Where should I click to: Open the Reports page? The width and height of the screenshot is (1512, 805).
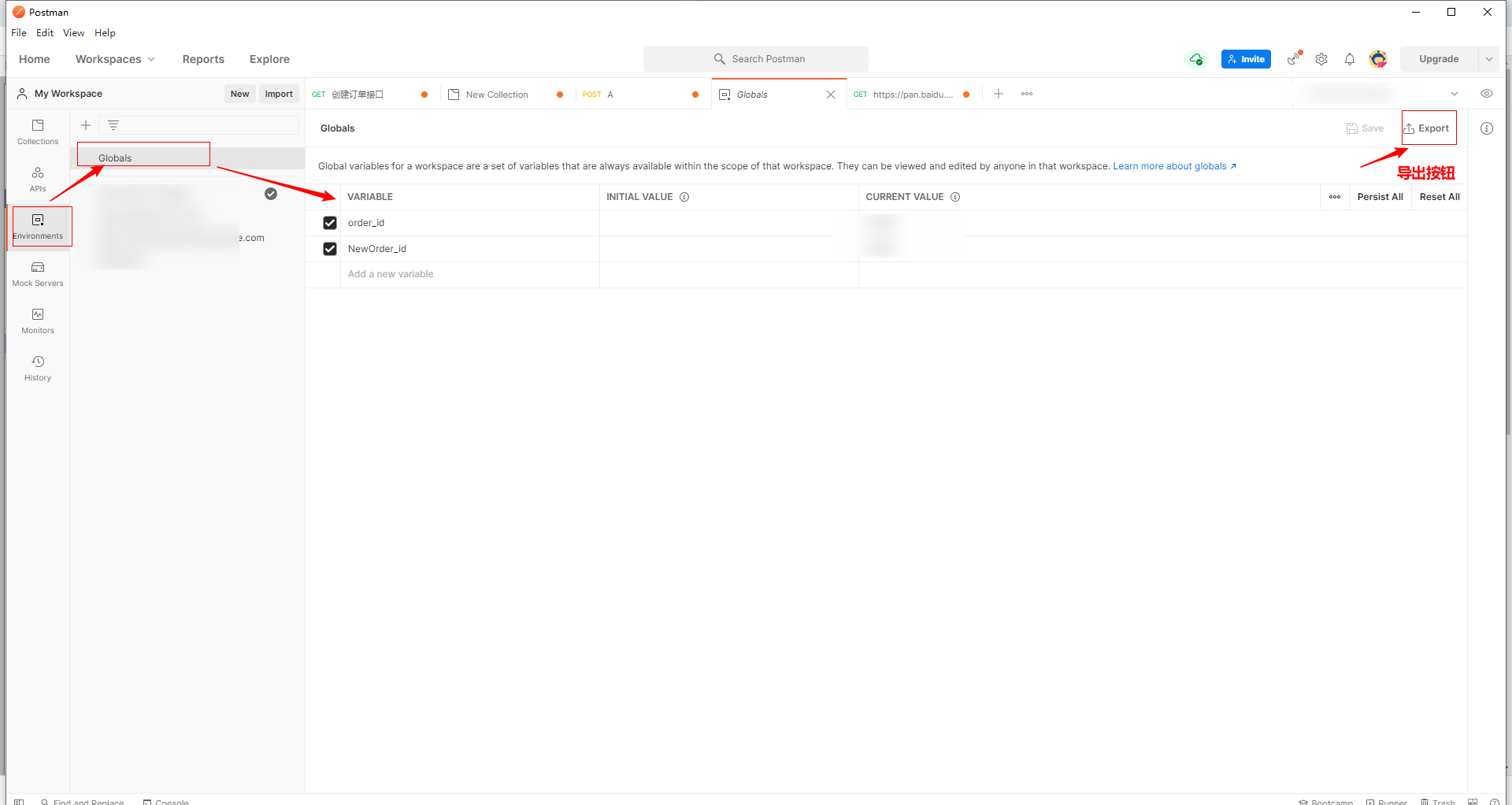(x=203, y=59)
